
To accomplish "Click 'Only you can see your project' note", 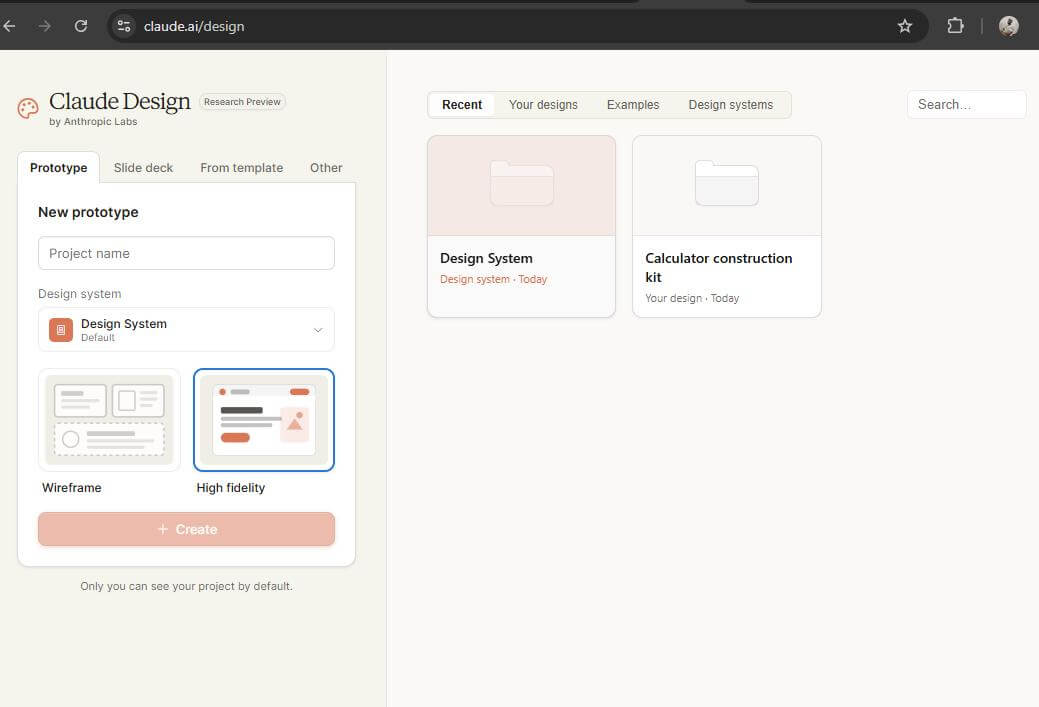I will (186, 586).
